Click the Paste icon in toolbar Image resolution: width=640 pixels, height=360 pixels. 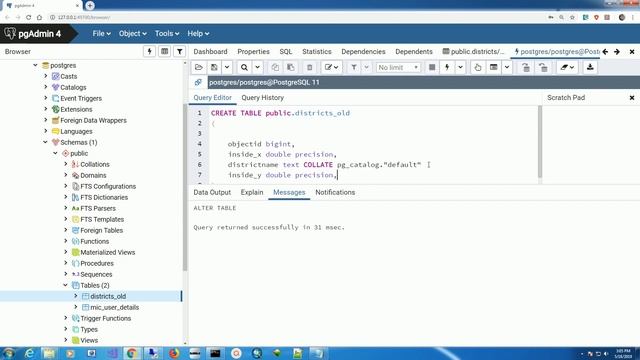tap(291, 67)
